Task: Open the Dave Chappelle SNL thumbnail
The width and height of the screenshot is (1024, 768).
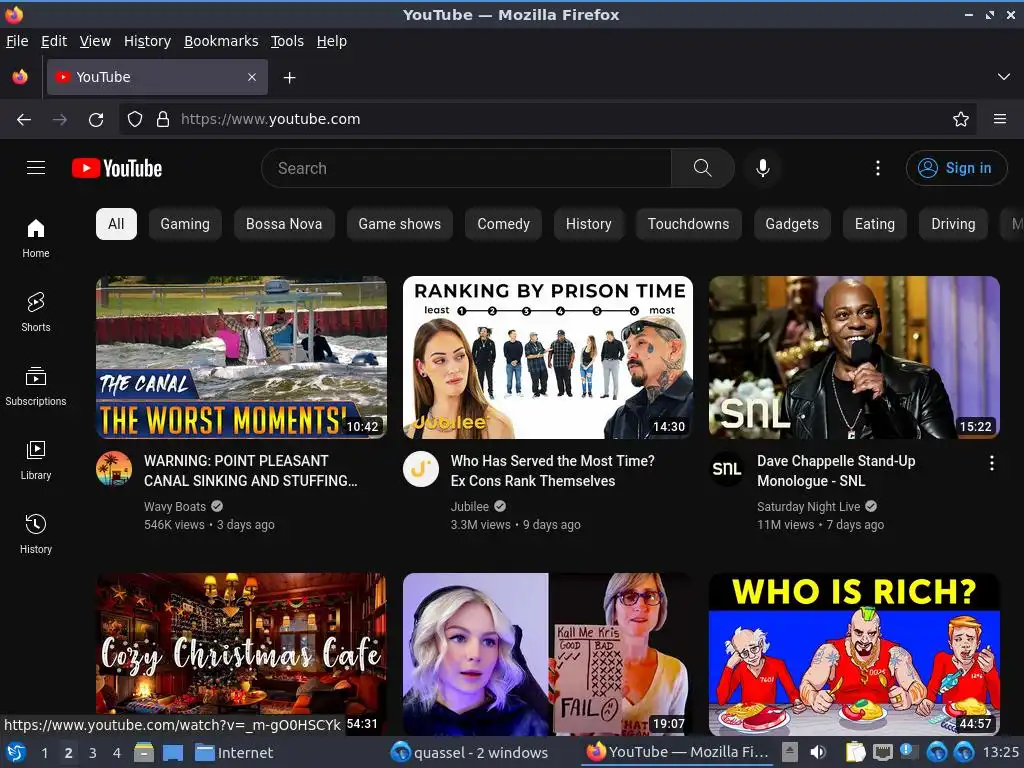Action: pyautogui.click(x=854, y=357)
